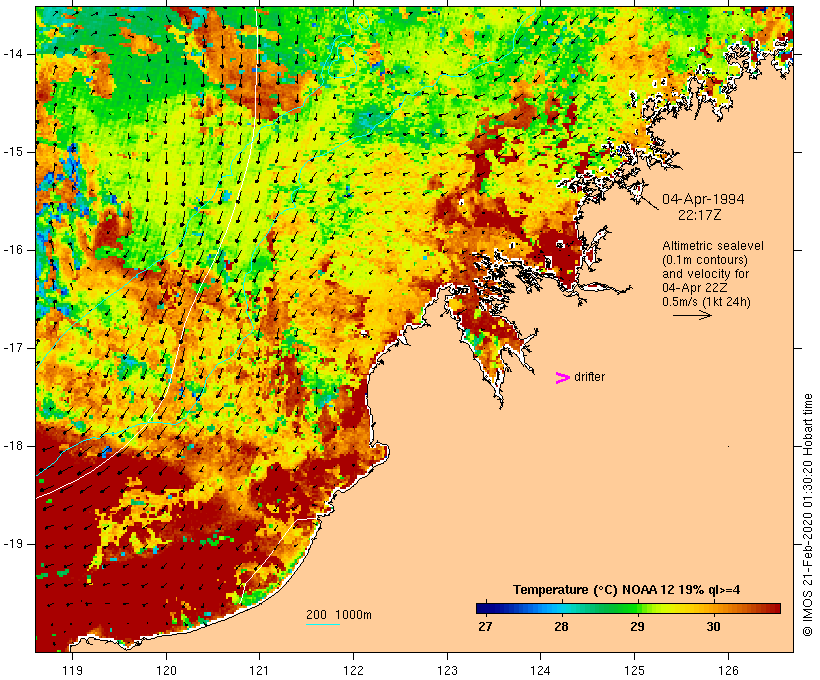The height and width of the screenshot is (680, 820).
Task: Click the IMOS copyright timestamp text
Action: (807, 515)
